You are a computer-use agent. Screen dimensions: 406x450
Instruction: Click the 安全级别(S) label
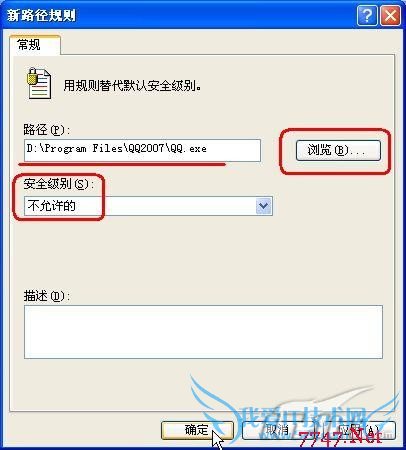(x=59, y=184)
